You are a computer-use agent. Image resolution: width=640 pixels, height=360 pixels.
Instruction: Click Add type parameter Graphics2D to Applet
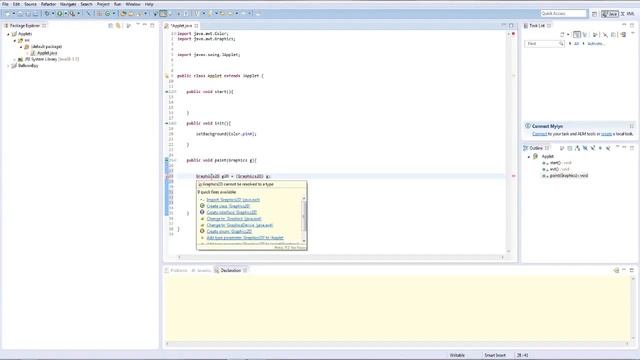[245, 238]
